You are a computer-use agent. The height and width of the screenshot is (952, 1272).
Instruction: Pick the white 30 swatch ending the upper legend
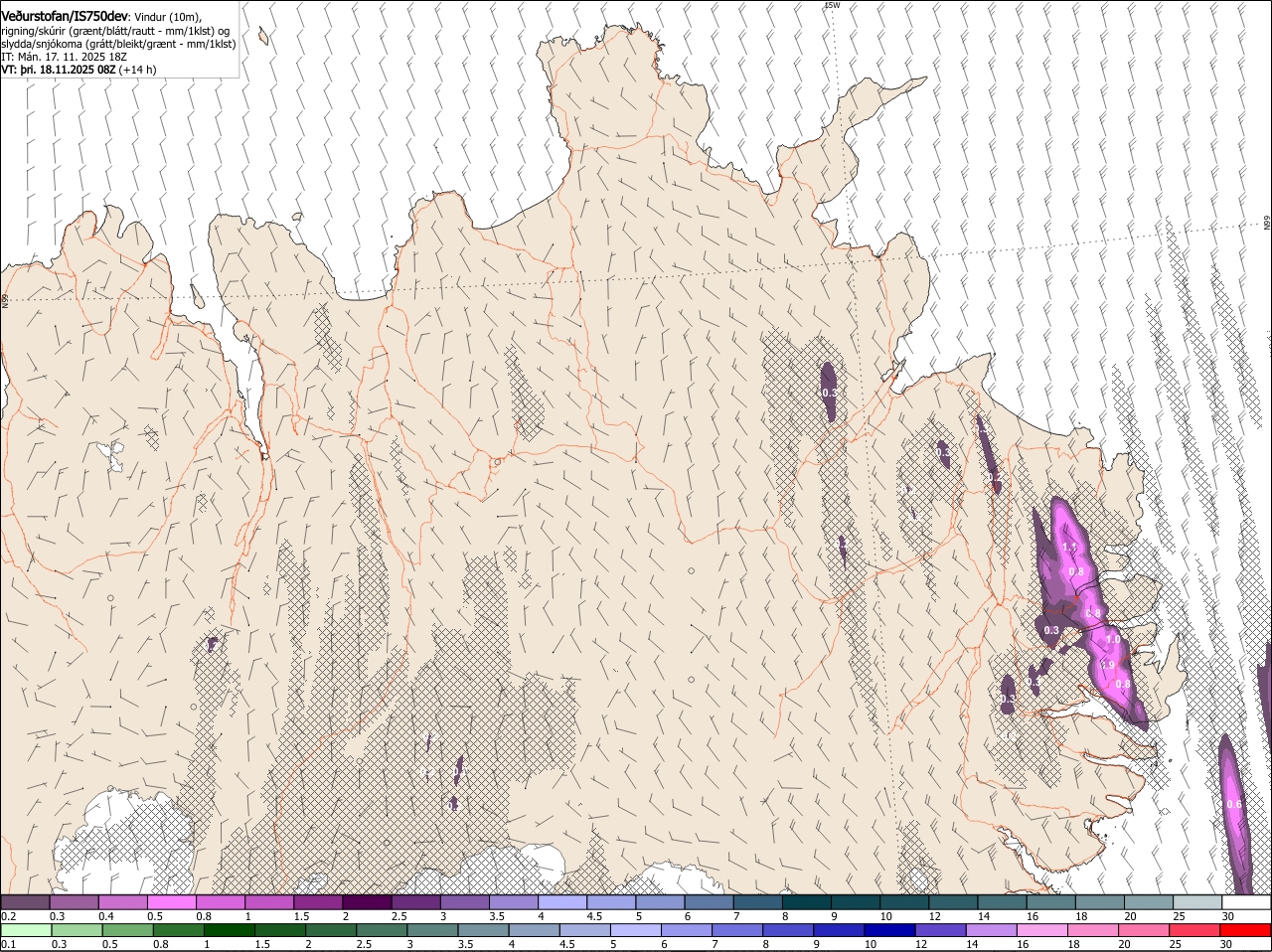click(1246, 902)
